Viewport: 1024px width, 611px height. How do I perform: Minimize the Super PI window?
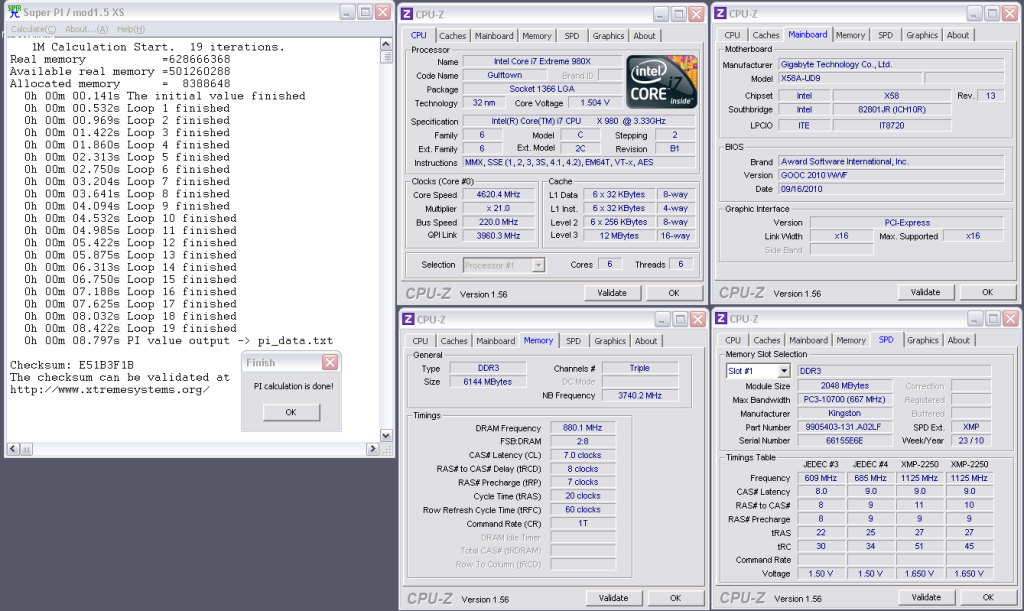point(346,13)
